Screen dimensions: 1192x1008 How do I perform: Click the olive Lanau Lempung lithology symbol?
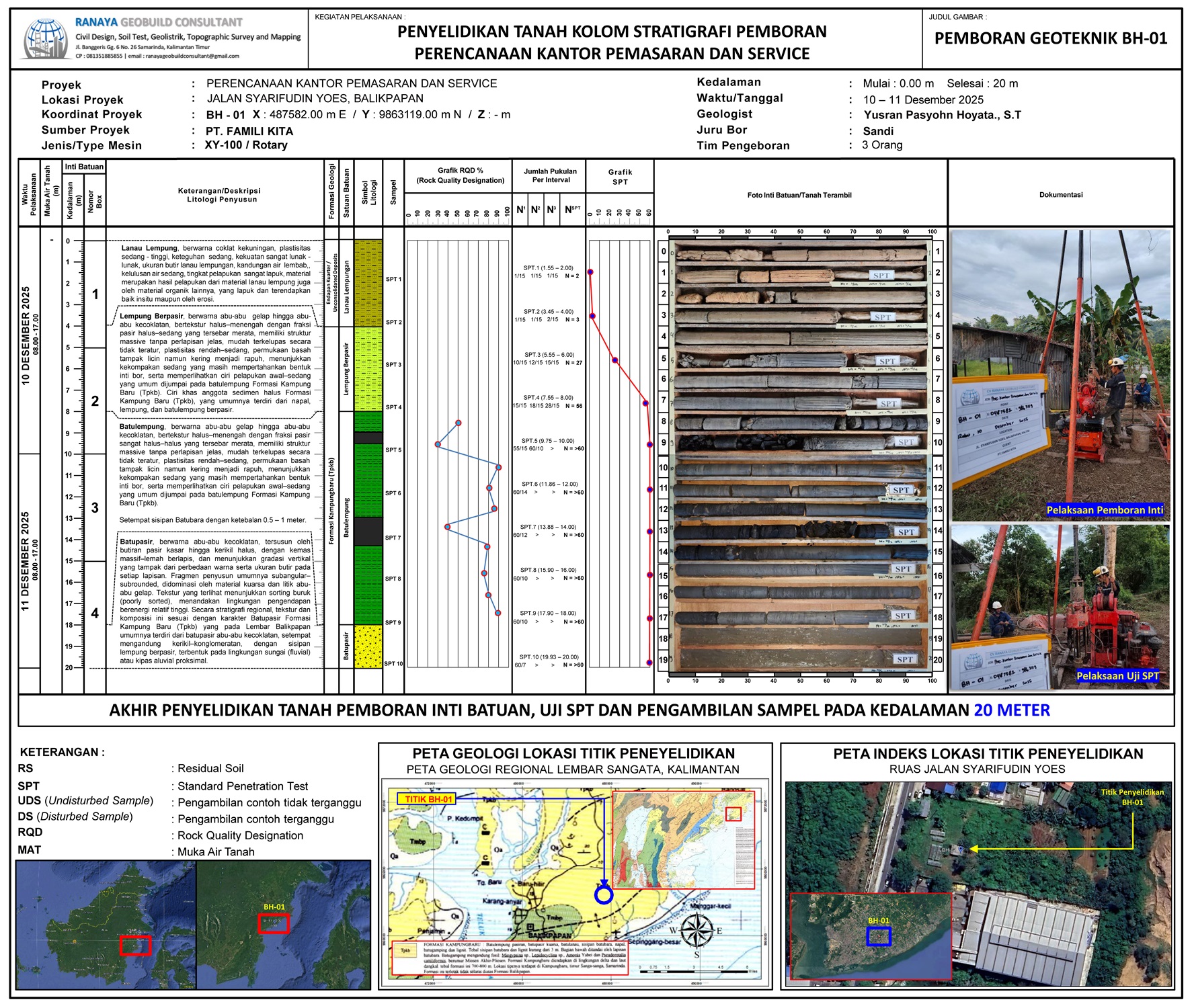(368, 284)
